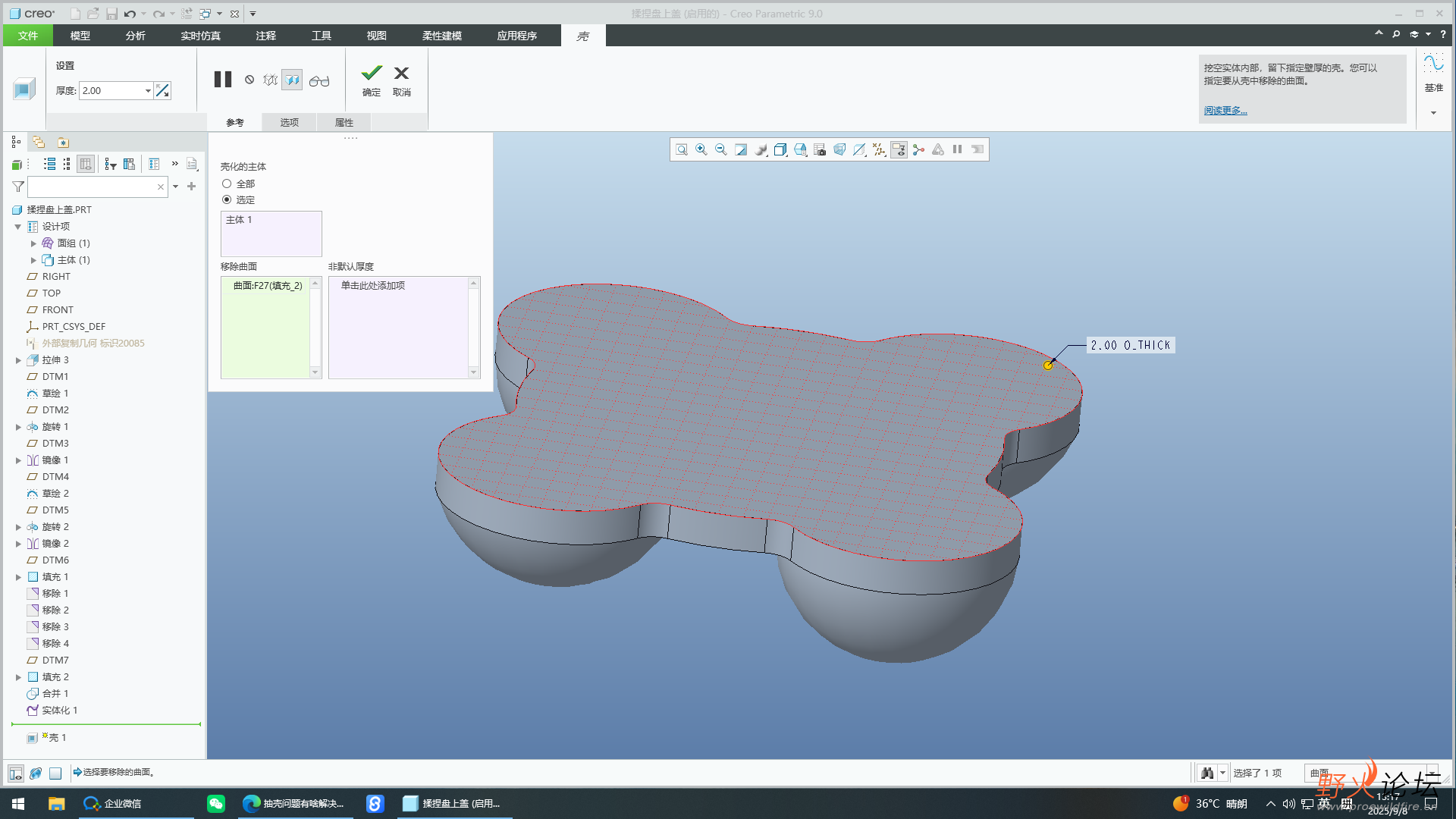Click yellow thickness drag handle on model

[1048, 366]
